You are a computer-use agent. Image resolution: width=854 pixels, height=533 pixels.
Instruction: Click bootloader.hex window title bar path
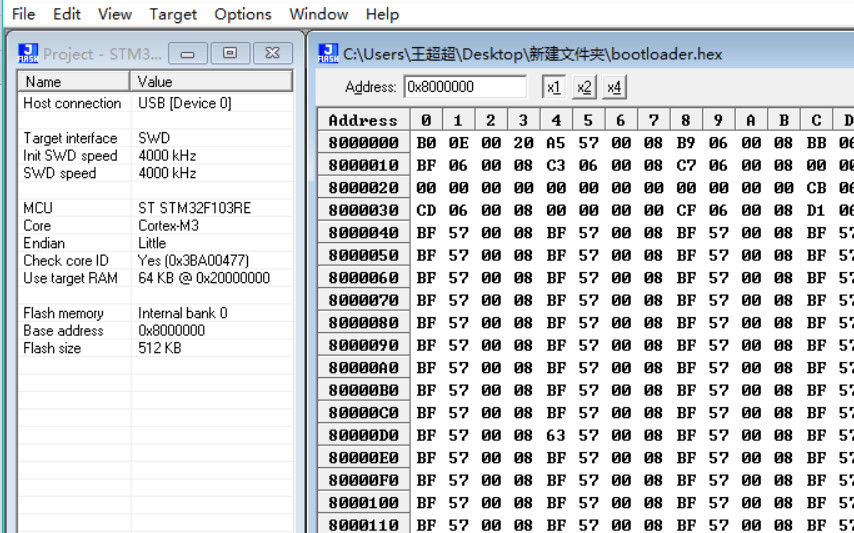tap(533, 54)
